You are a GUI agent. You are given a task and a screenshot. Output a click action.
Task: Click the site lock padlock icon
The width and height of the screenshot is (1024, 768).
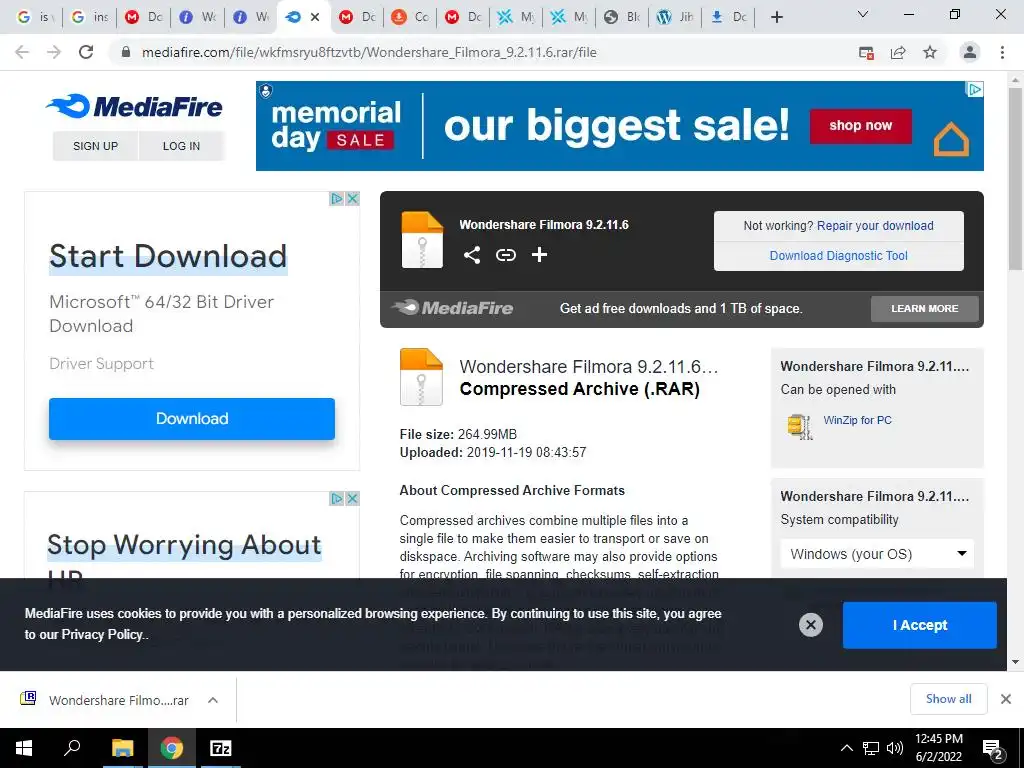[x=126, y=52]
